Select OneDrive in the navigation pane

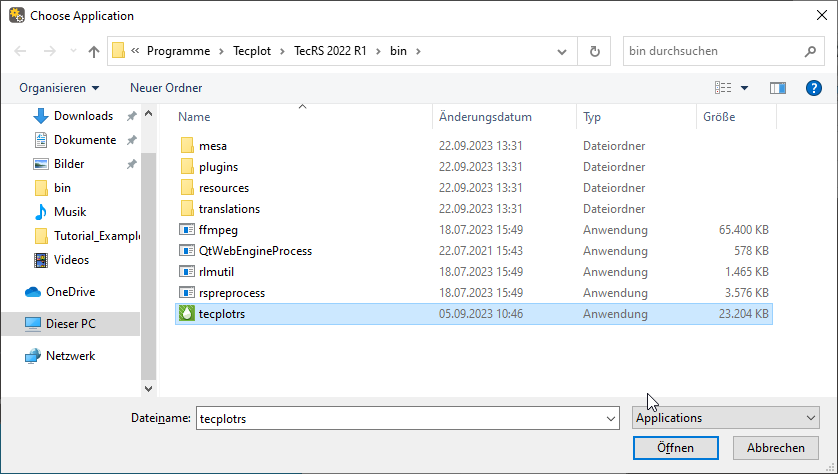coord(71,292)
